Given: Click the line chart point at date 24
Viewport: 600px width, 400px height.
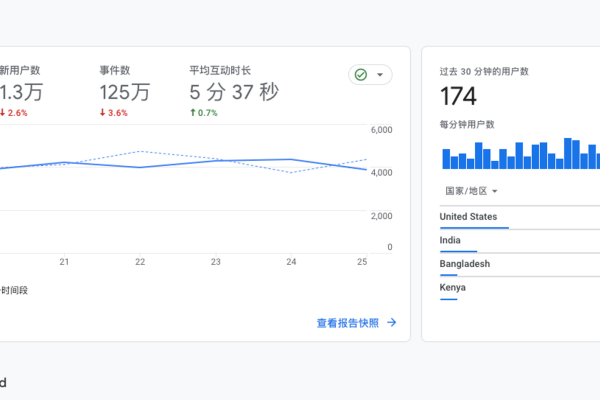Looking at the screenshot, I should point(291,159).
